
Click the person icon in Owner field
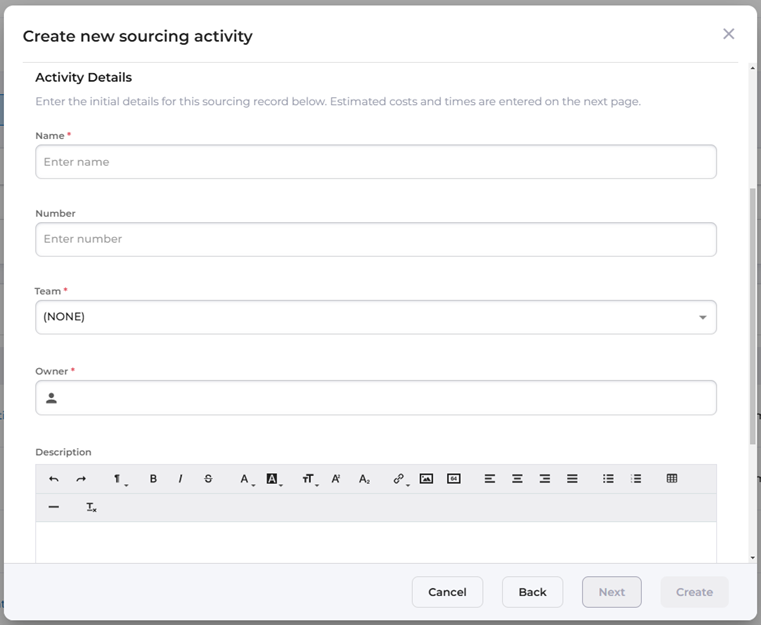coord(51,398)
